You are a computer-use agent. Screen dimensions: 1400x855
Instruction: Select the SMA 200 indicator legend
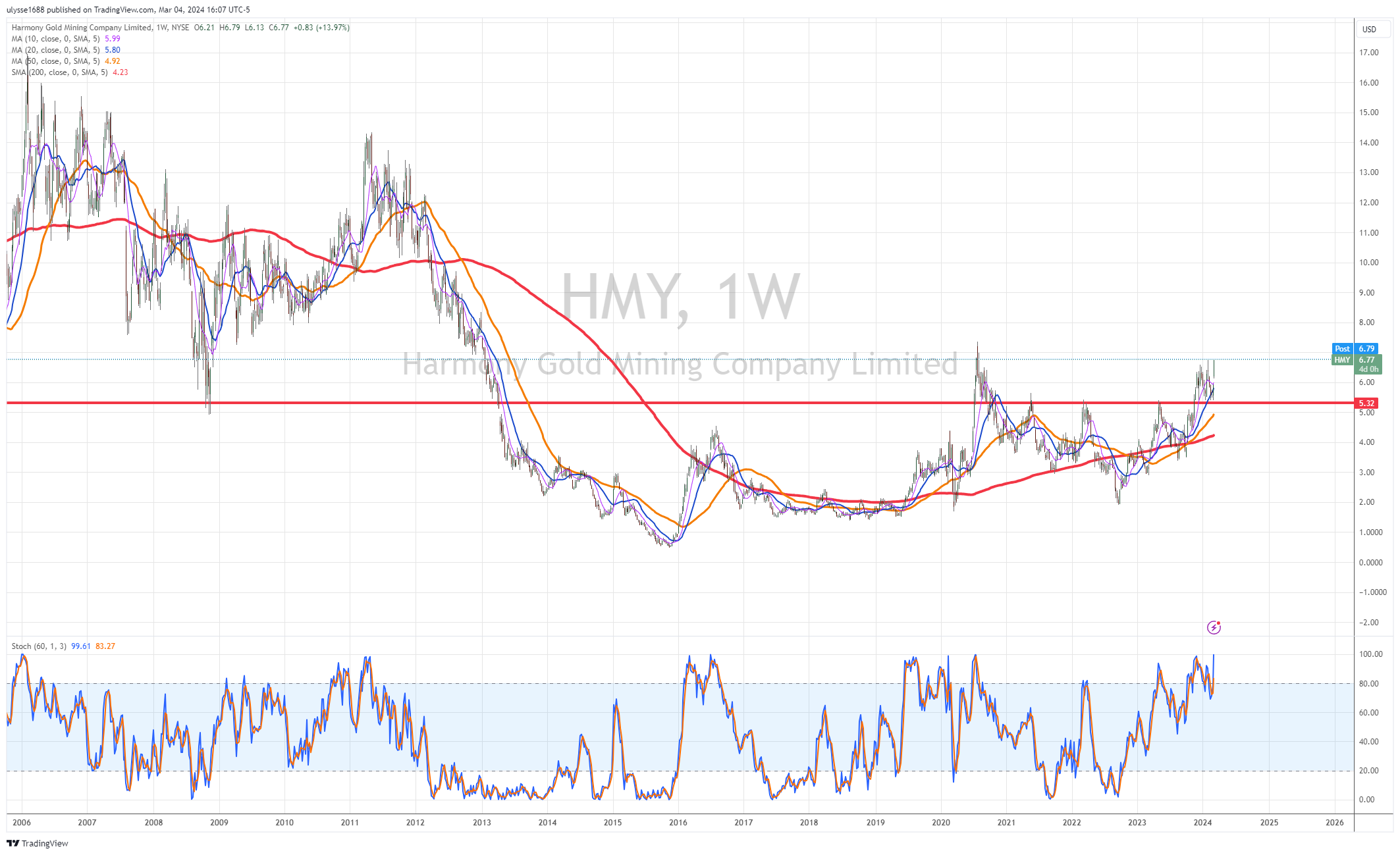(59, 72)
